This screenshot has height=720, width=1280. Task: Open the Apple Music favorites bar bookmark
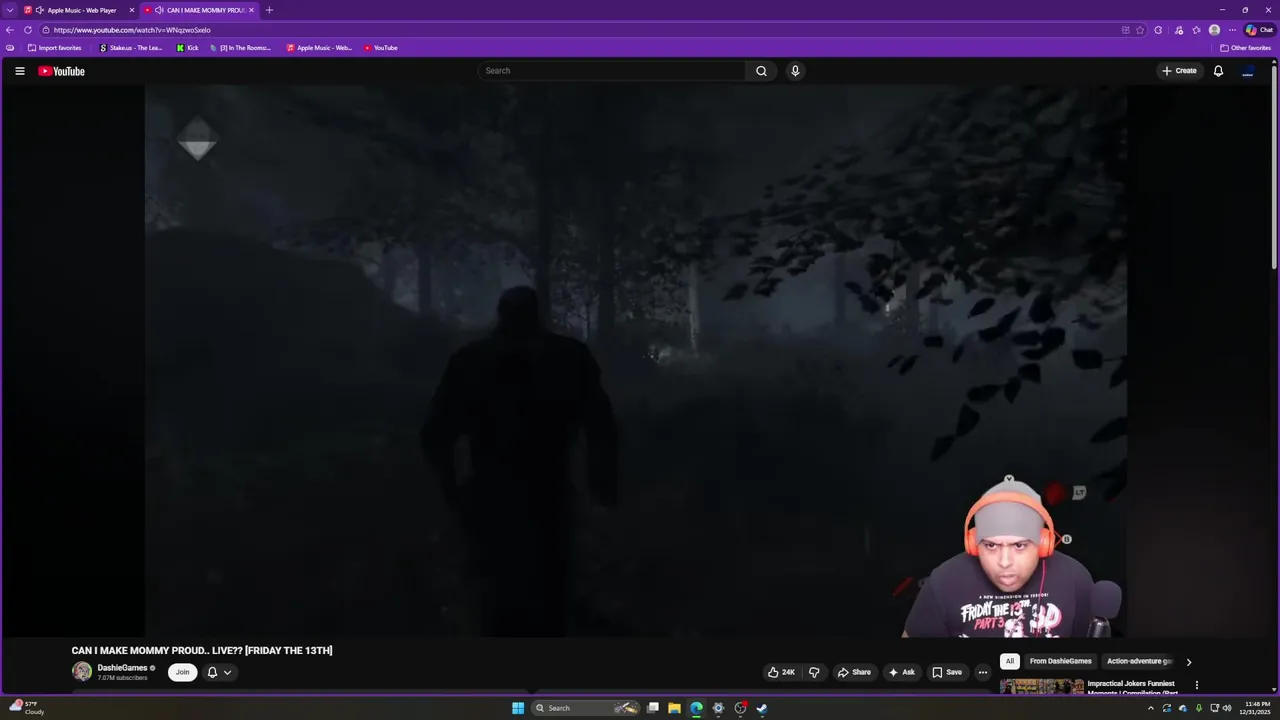tap(319, 48)
